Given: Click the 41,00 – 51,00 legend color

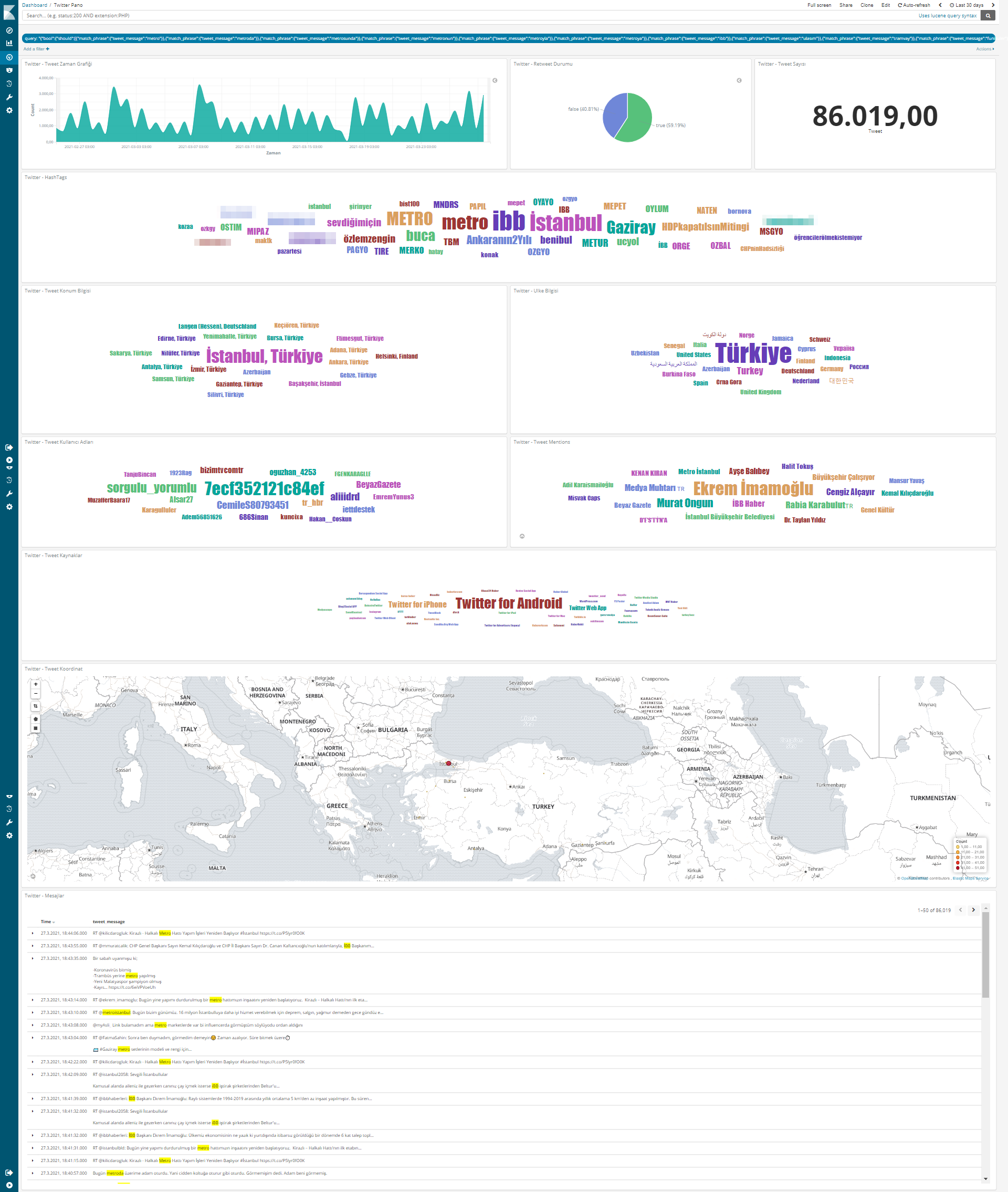Looking at the screenshot, I should point(958,868).
